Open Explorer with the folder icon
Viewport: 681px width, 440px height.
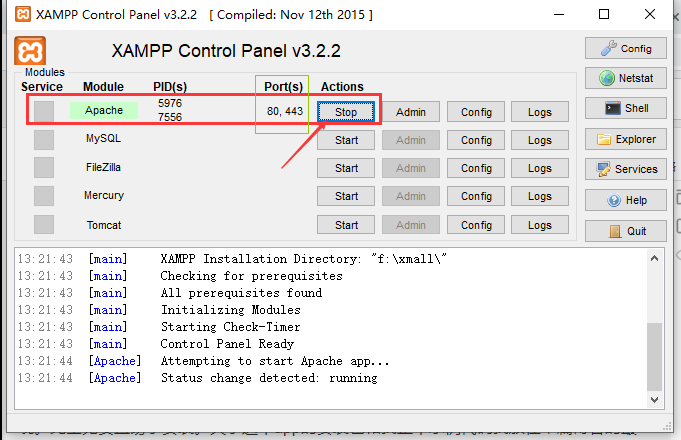[625, 139]
